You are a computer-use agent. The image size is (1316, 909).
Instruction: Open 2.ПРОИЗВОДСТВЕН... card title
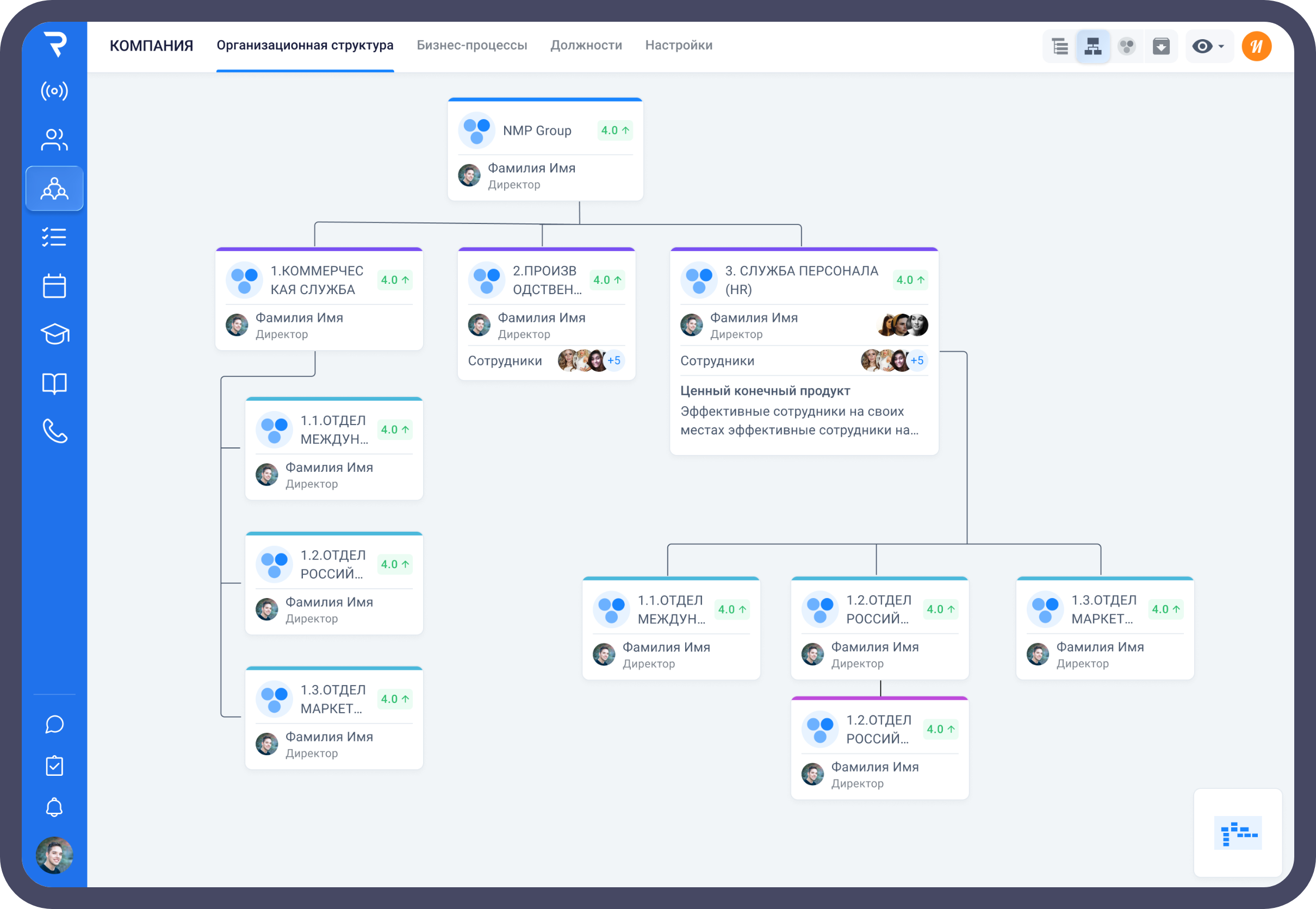tap(547, 280)
